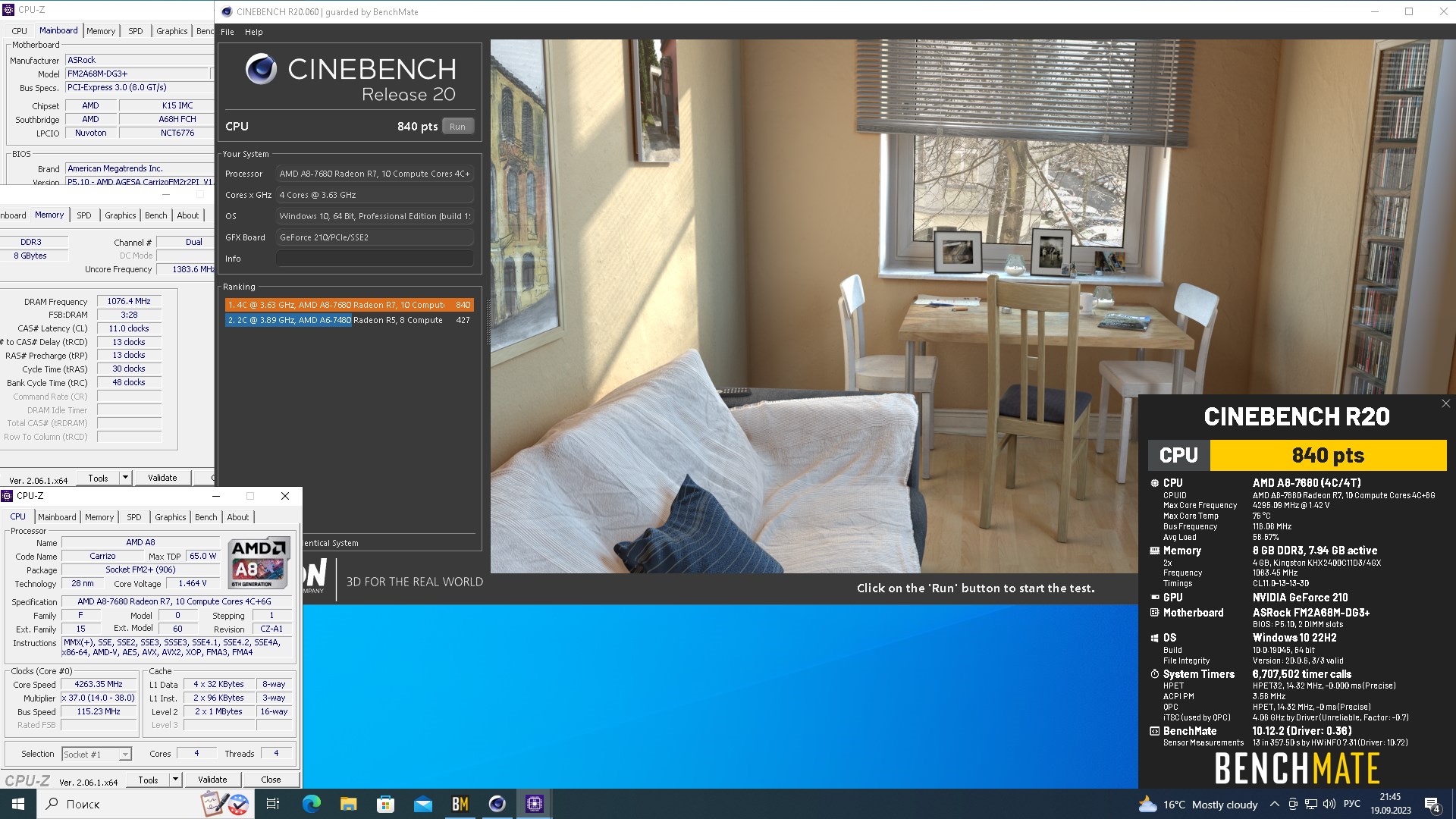Screen dimensions: 1456x819
Task: Click the CPU-Z icon in top window title bar
Action: (x=9, y=10)
